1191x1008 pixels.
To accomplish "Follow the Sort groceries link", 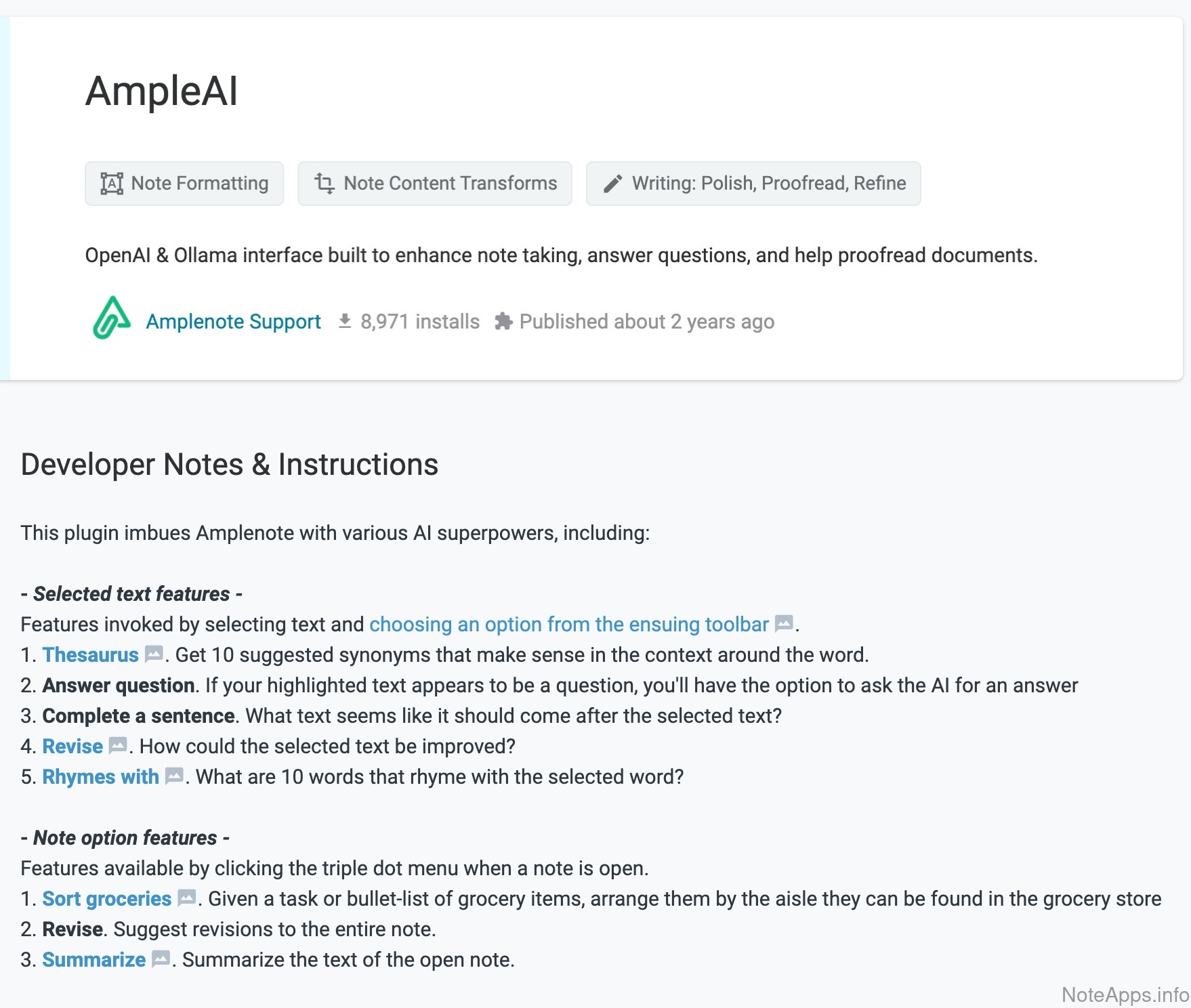I will click(x=106, y=898).
